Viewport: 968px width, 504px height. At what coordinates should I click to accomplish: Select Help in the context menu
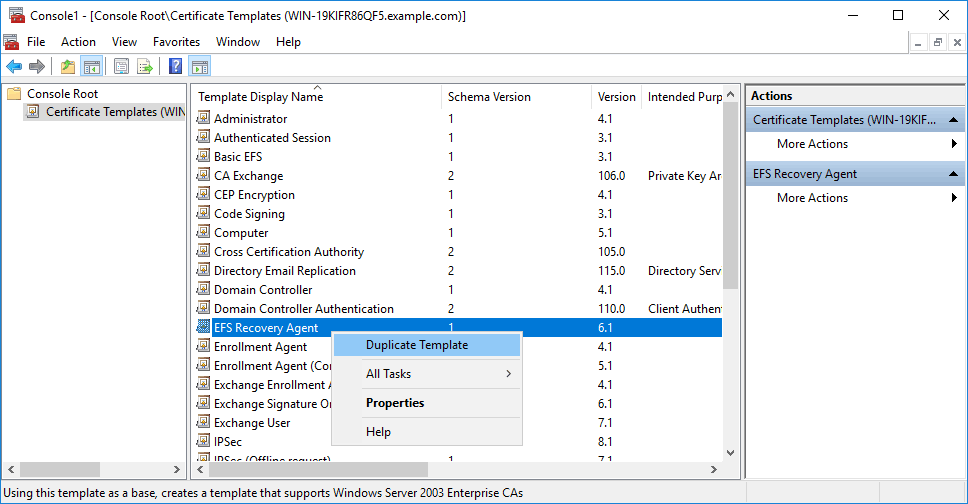click(x=427, y=432)
